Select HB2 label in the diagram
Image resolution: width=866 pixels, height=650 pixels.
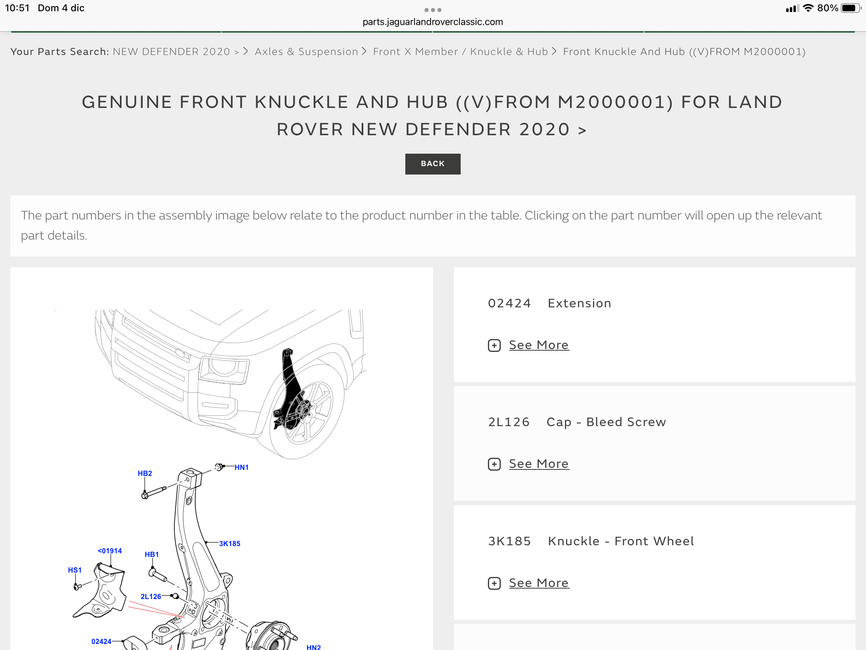tap(145, 474)
